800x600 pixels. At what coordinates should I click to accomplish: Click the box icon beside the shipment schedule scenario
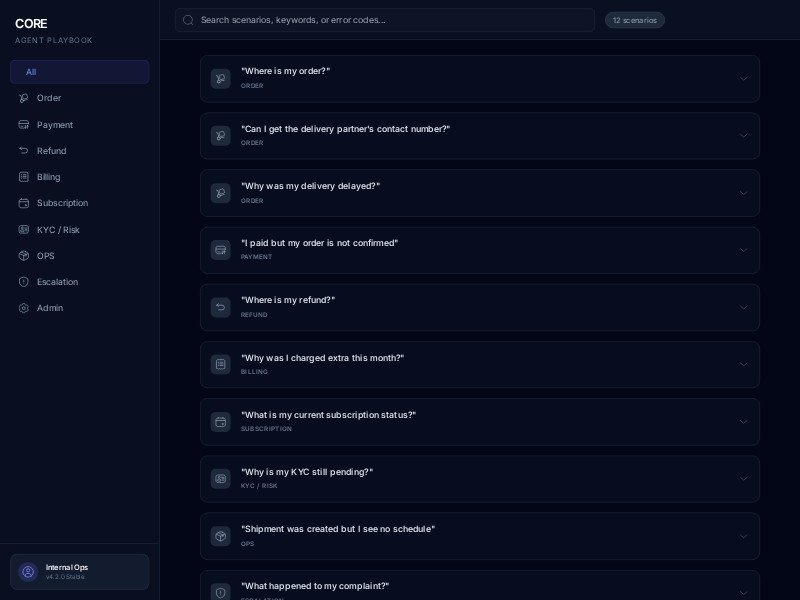tap(221, 536)
